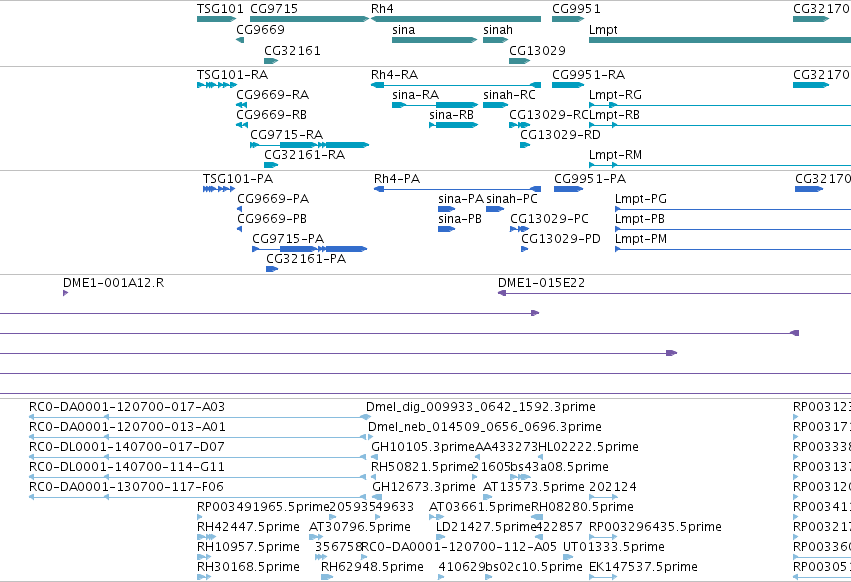
Task: Select protein label CG13029-PD
Action: click(561, 238)
